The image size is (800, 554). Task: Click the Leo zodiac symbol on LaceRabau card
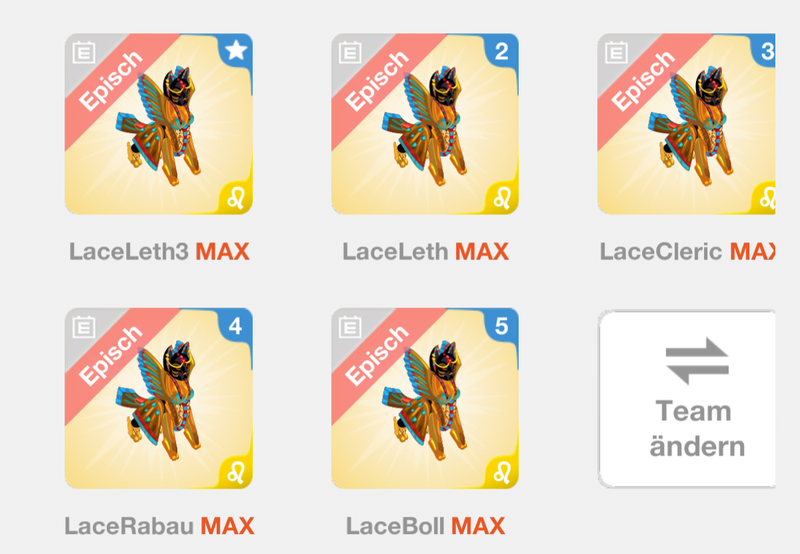click(x=236, y=472)
